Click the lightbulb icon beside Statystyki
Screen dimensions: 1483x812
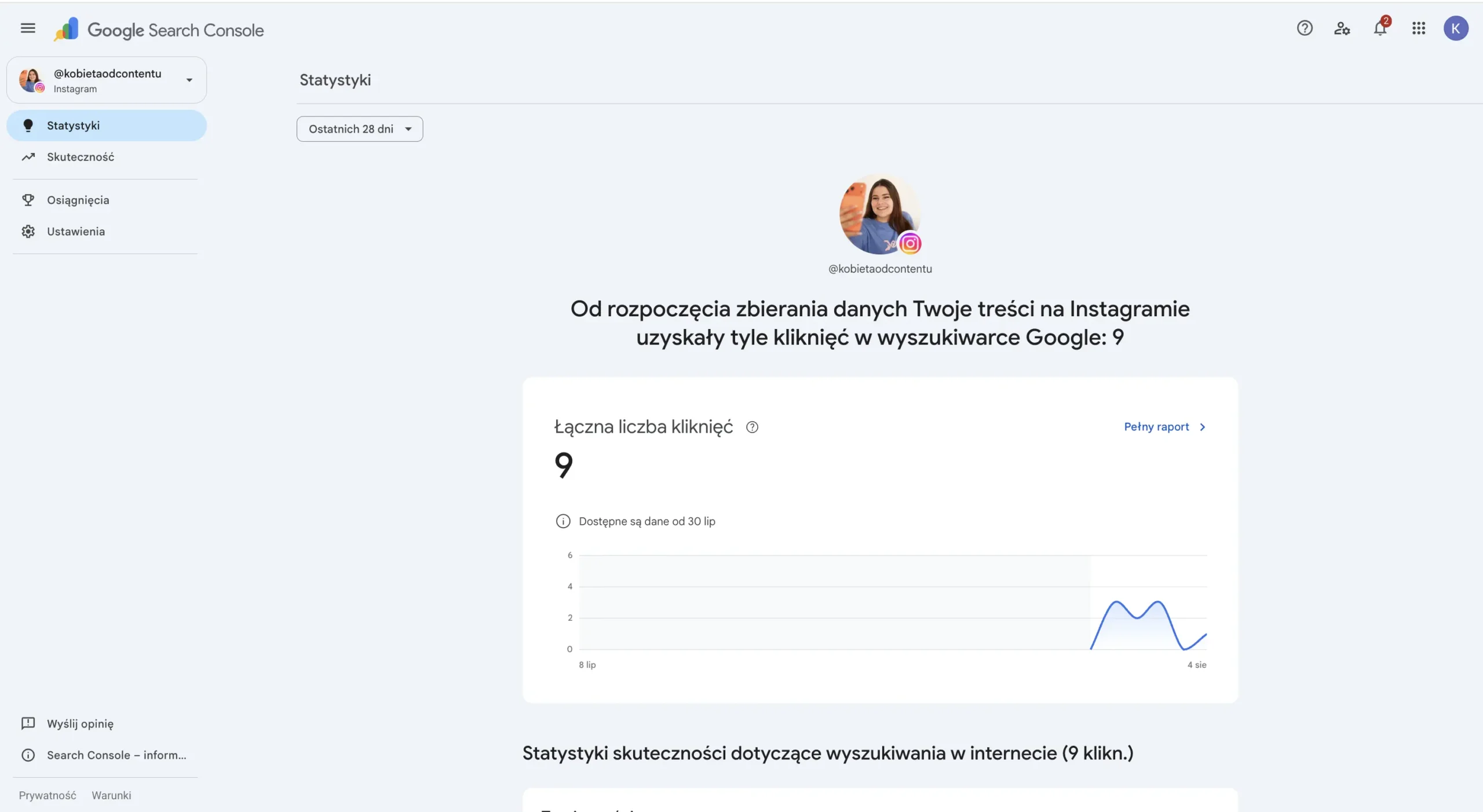tap(28, 126)
